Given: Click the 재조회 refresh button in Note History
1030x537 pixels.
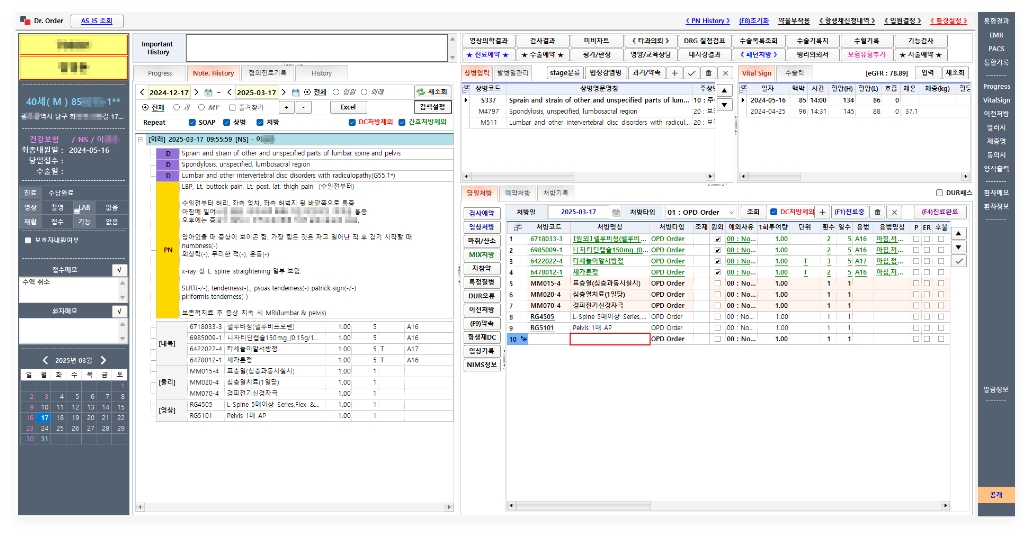Looking at the screenshot, I should [x=434, y=91].
